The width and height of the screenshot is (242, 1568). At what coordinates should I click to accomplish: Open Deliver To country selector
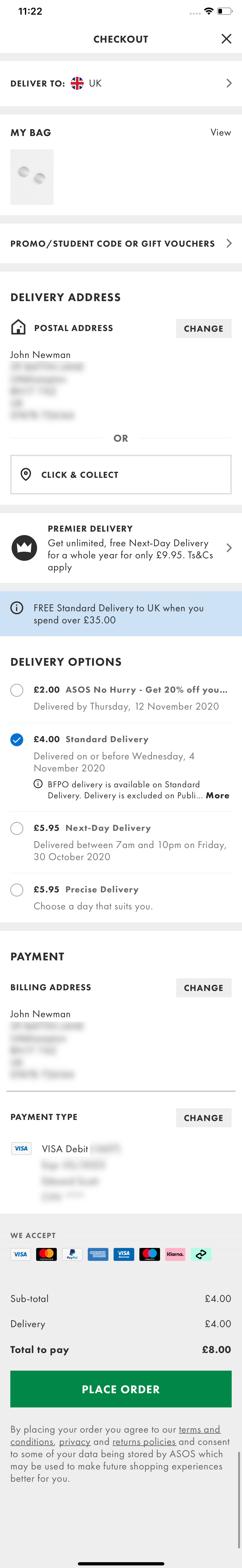[x=229, y=83]
